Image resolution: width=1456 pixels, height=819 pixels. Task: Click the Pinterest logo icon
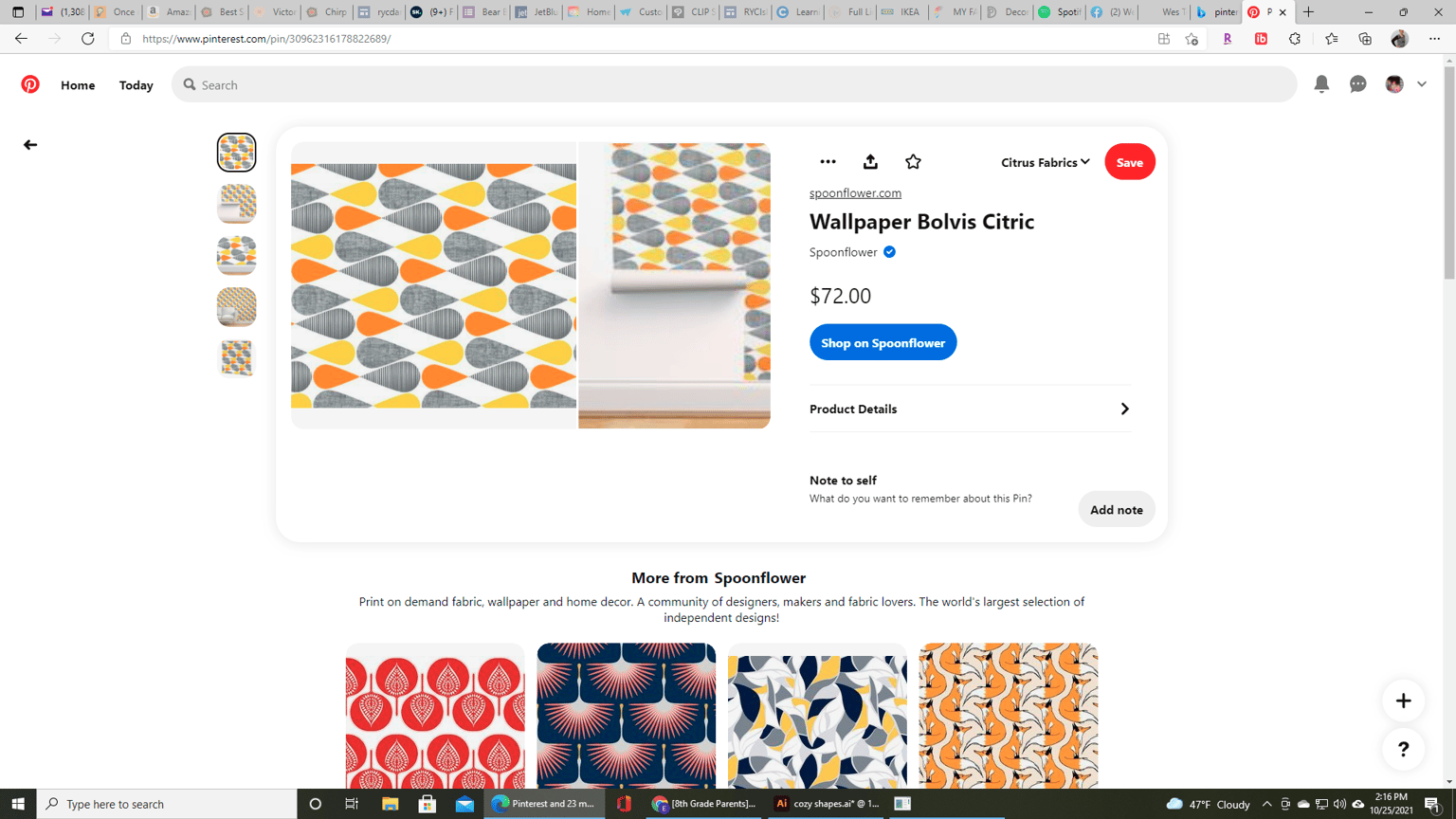click(x=30, y=84)
